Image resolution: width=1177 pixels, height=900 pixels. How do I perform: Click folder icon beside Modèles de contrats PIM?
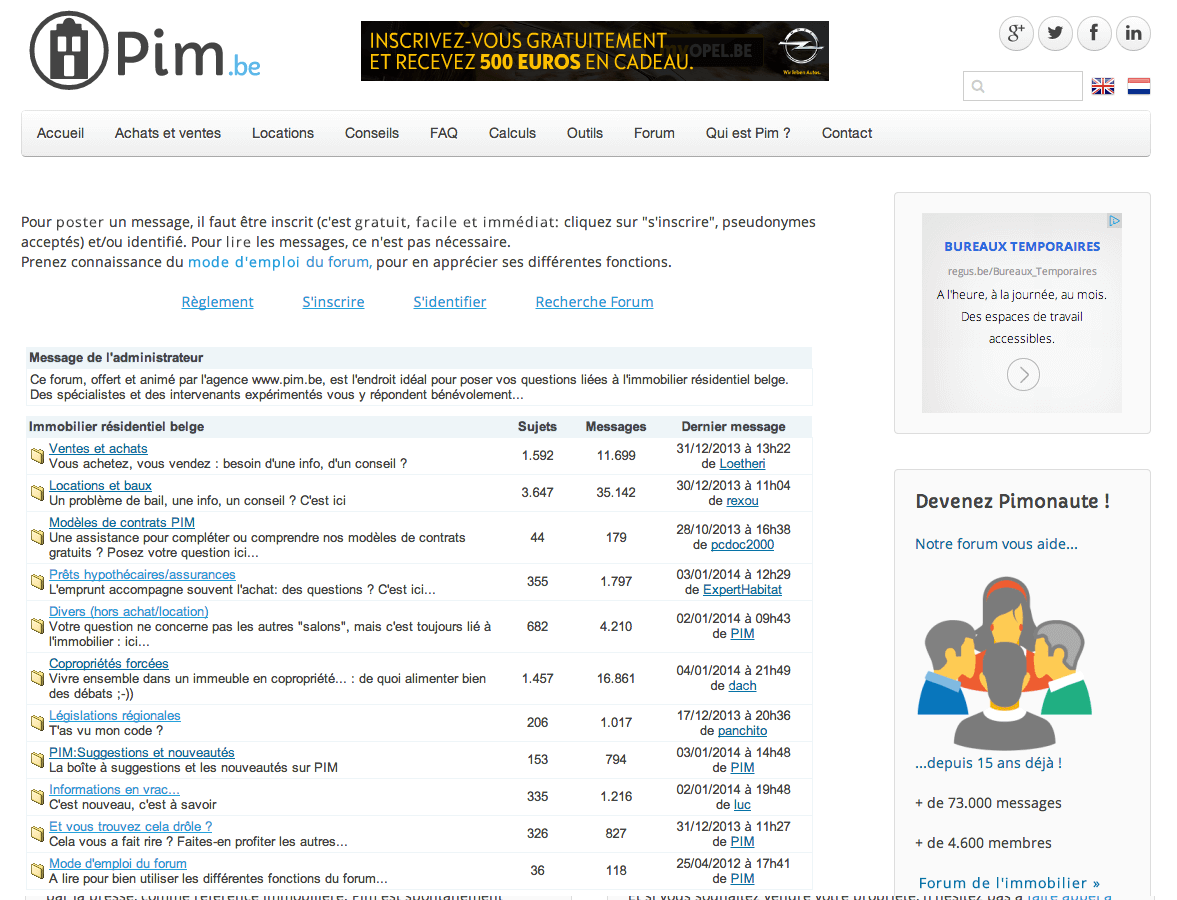click(38, 537)
